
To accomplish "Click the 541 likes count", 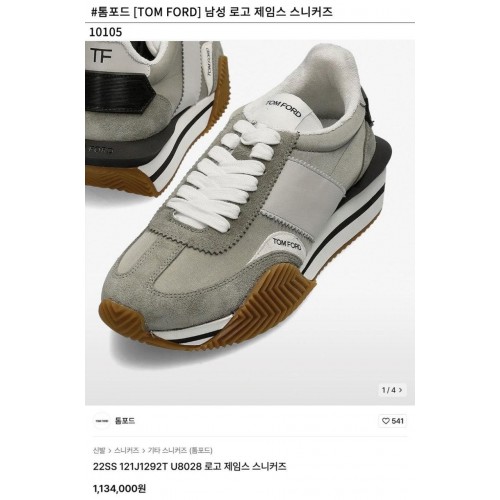I will coord(398,421).
